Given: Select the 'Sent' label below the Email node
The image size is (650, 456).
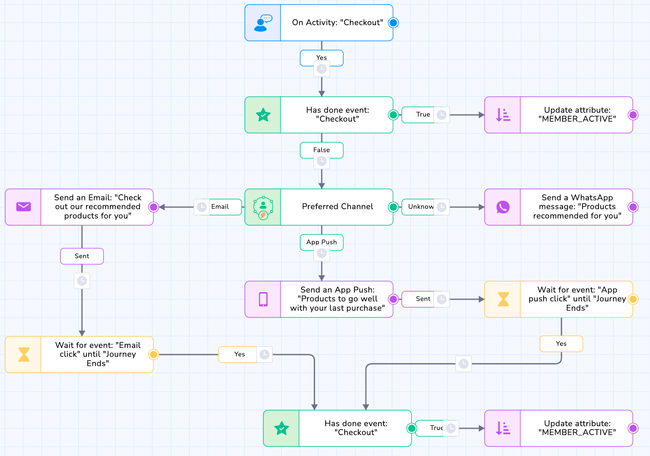Looking at the screenshot, I should pyautogui.click(x=81, y=256).
